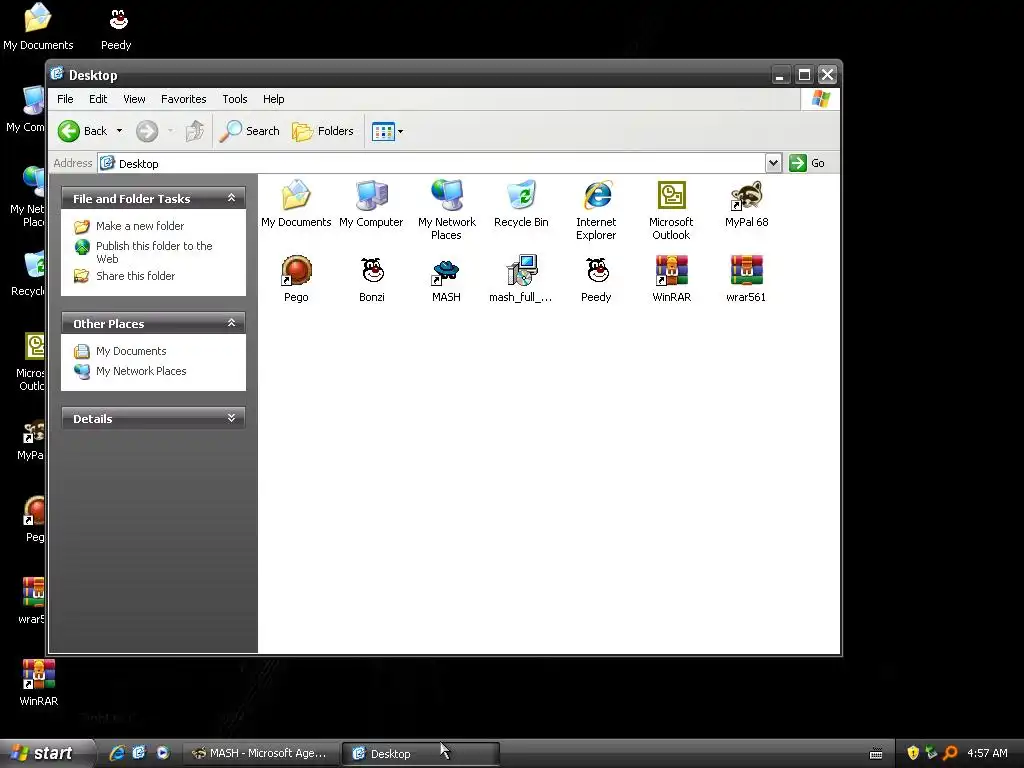Image resolution: width=1024 pixels, height=768 pixels.
Task: Open Forward button history dropdown arrow
Action: tap(170, 131)
